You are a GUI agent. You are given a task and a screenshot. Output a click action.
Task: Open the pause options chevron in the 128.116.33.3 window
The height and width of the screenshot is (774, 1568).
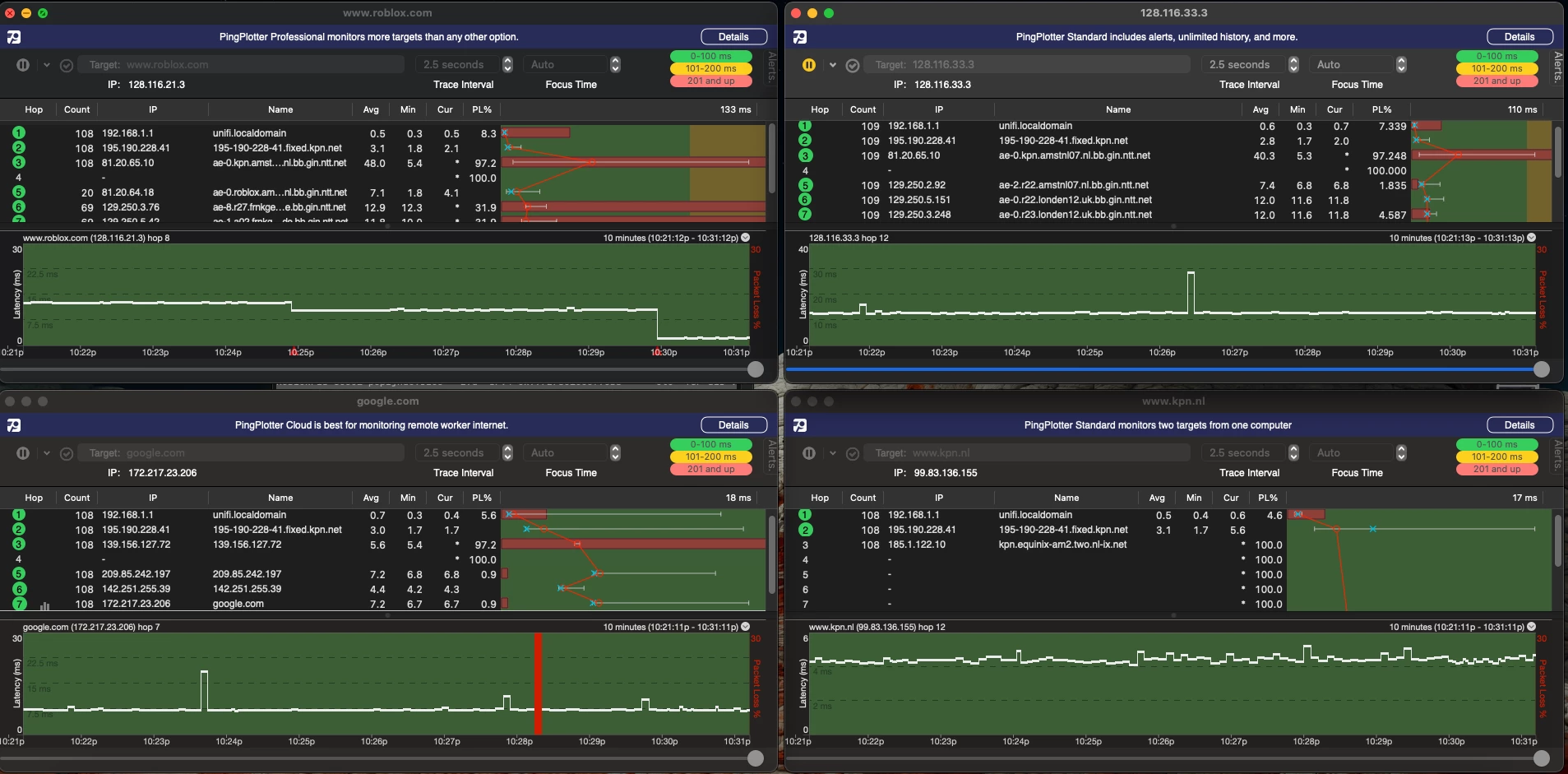(833, 65)
